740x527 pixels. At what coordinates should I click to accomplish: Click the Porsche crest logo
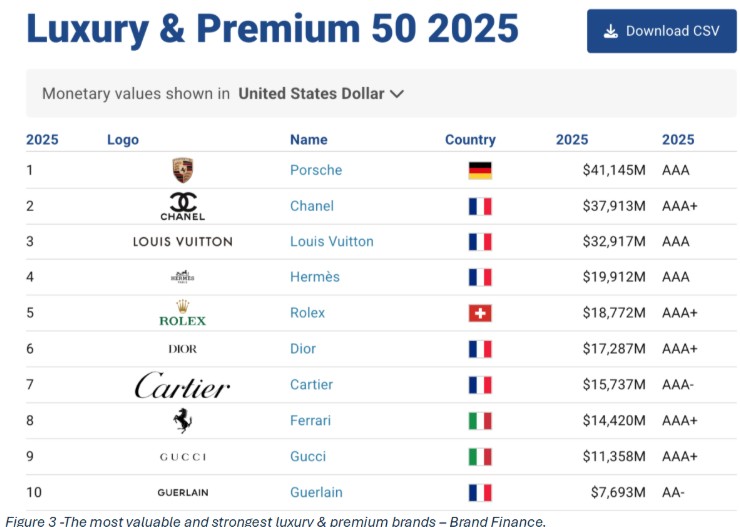(x=183, y=170)
